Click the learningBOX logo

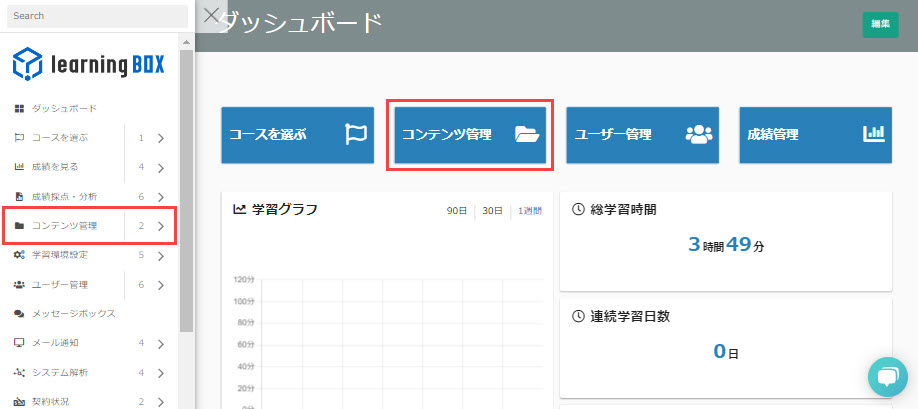88,64
